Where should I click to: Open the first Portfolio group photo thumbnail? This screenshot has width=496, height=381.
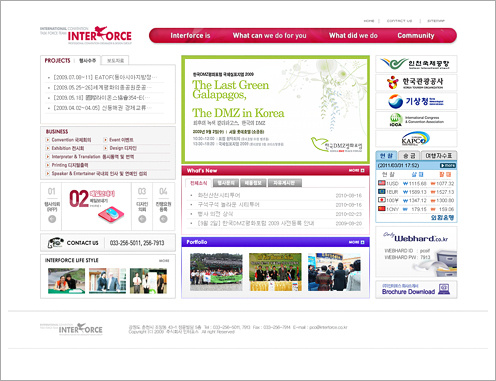216,272
